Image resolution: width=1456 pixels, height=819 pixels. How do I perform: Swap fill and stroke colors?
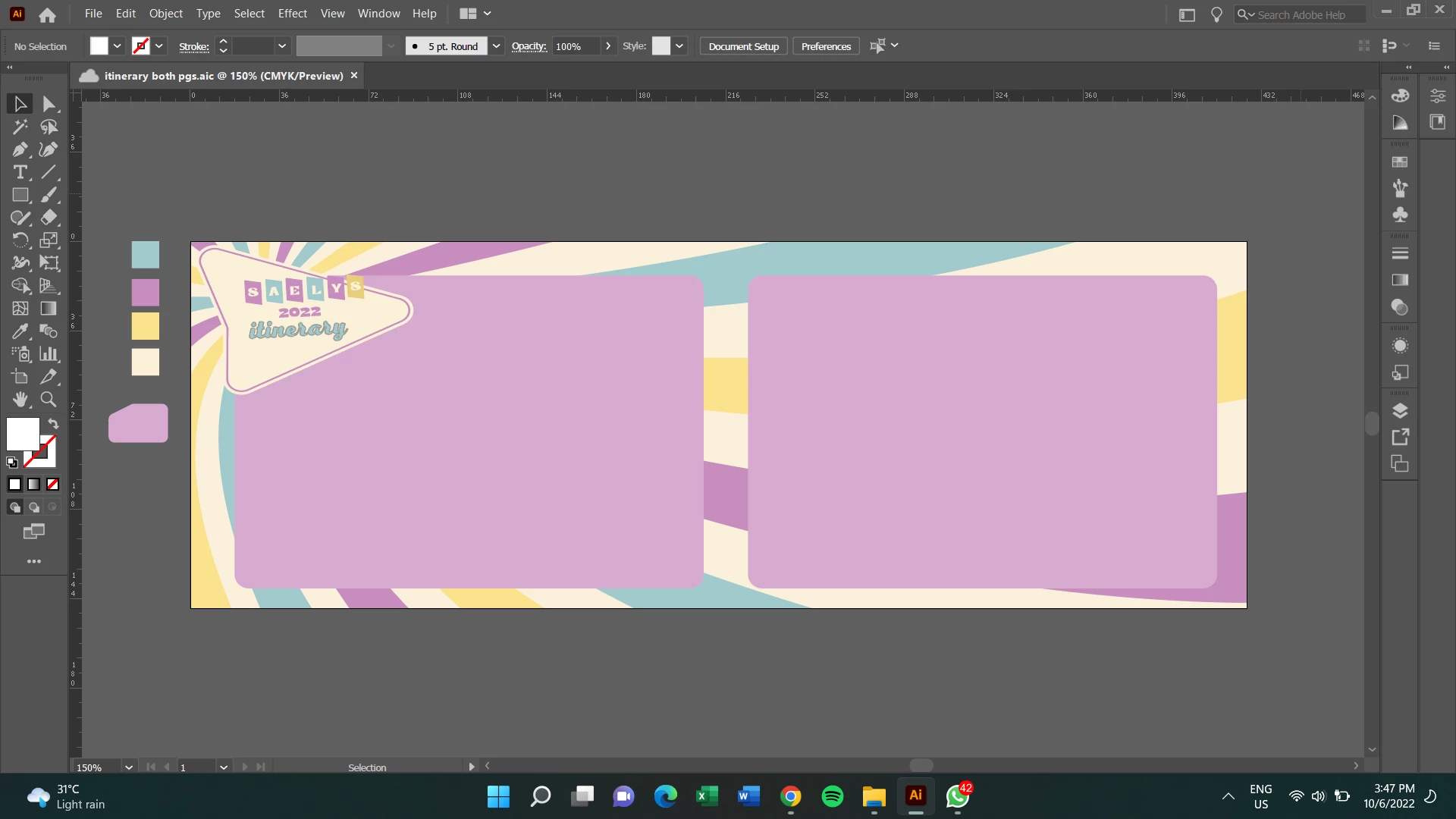pyautogui.click(x=53, y=423)
